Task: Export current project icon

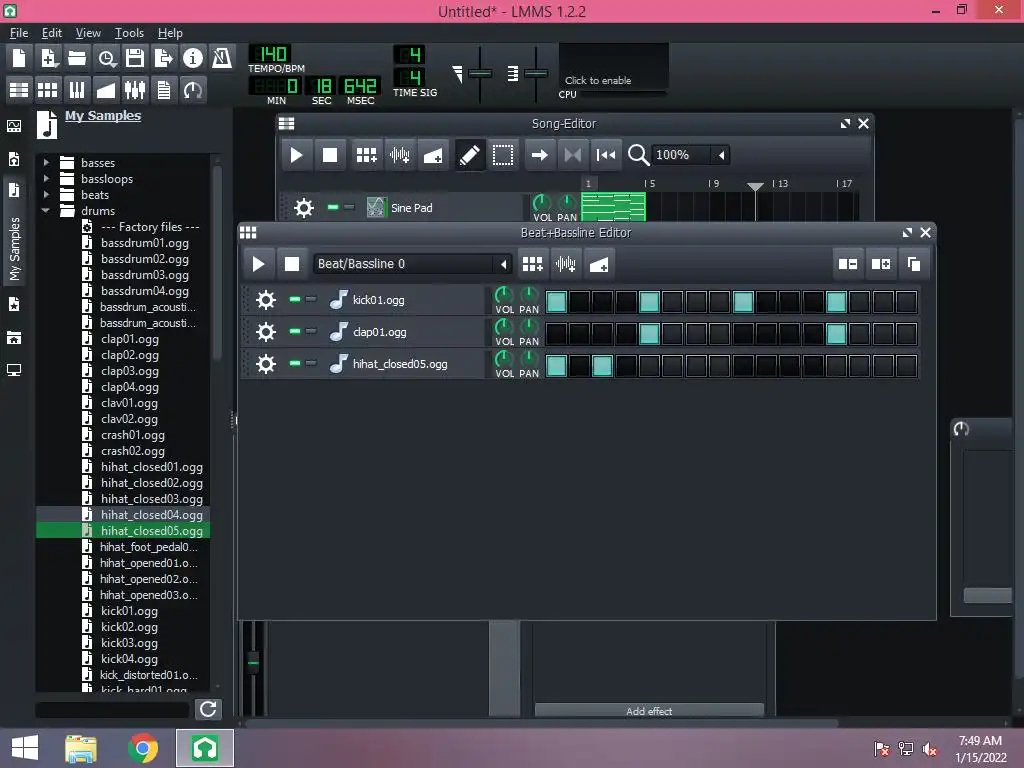Action: coord(164,58)
